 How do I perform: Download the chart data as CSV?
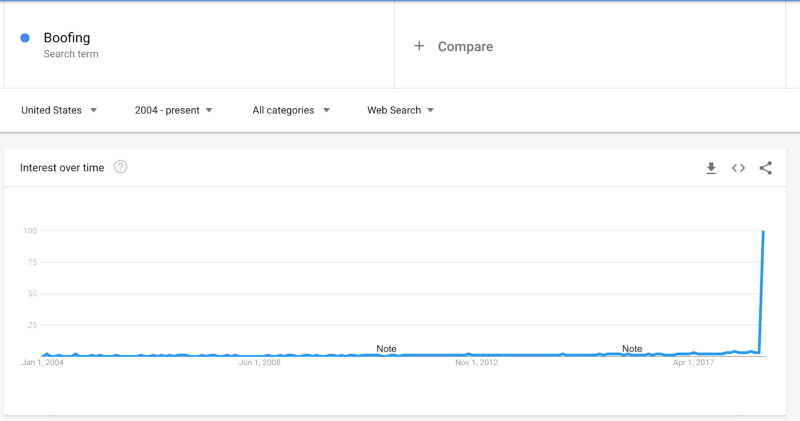711,168
